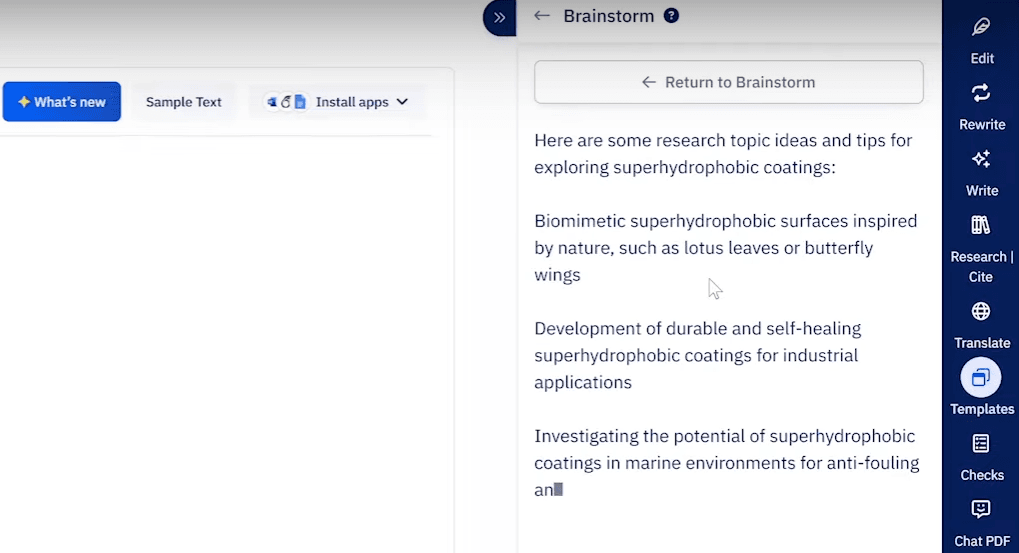The width and height of the screenshot is (1019, 553).
Task: Open the Brainstorm help question mark
Action: (671, 16)
